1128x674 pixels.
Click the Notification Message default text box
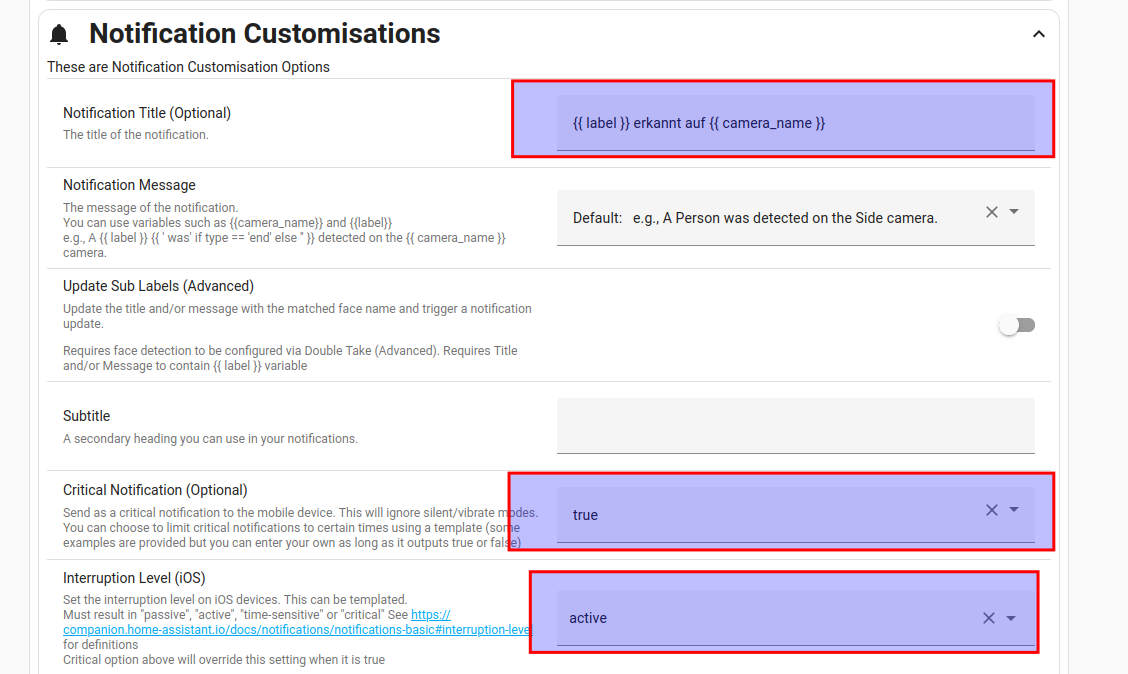coord(770,218)
